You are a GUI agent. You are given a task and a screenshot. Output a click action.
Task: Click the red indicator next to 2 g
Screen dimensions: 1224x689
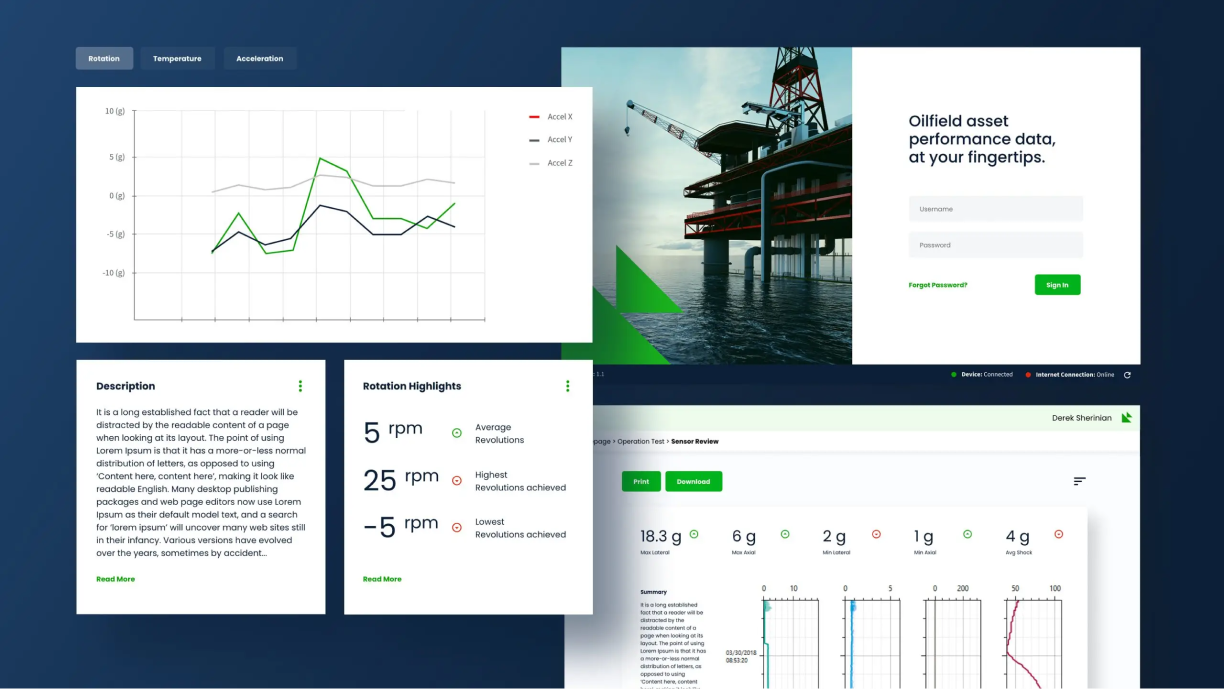[x=876, y=535]
